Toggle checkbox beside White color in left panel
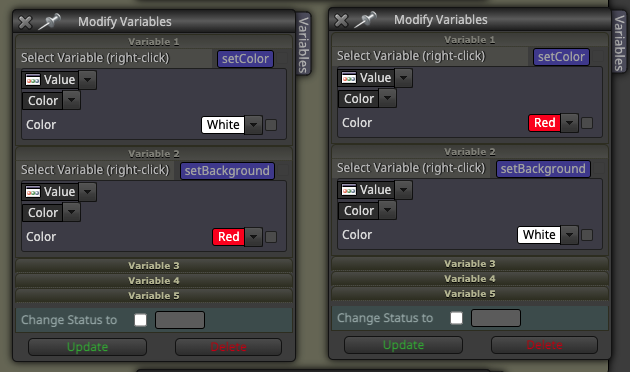 click(x=271, y=125)
